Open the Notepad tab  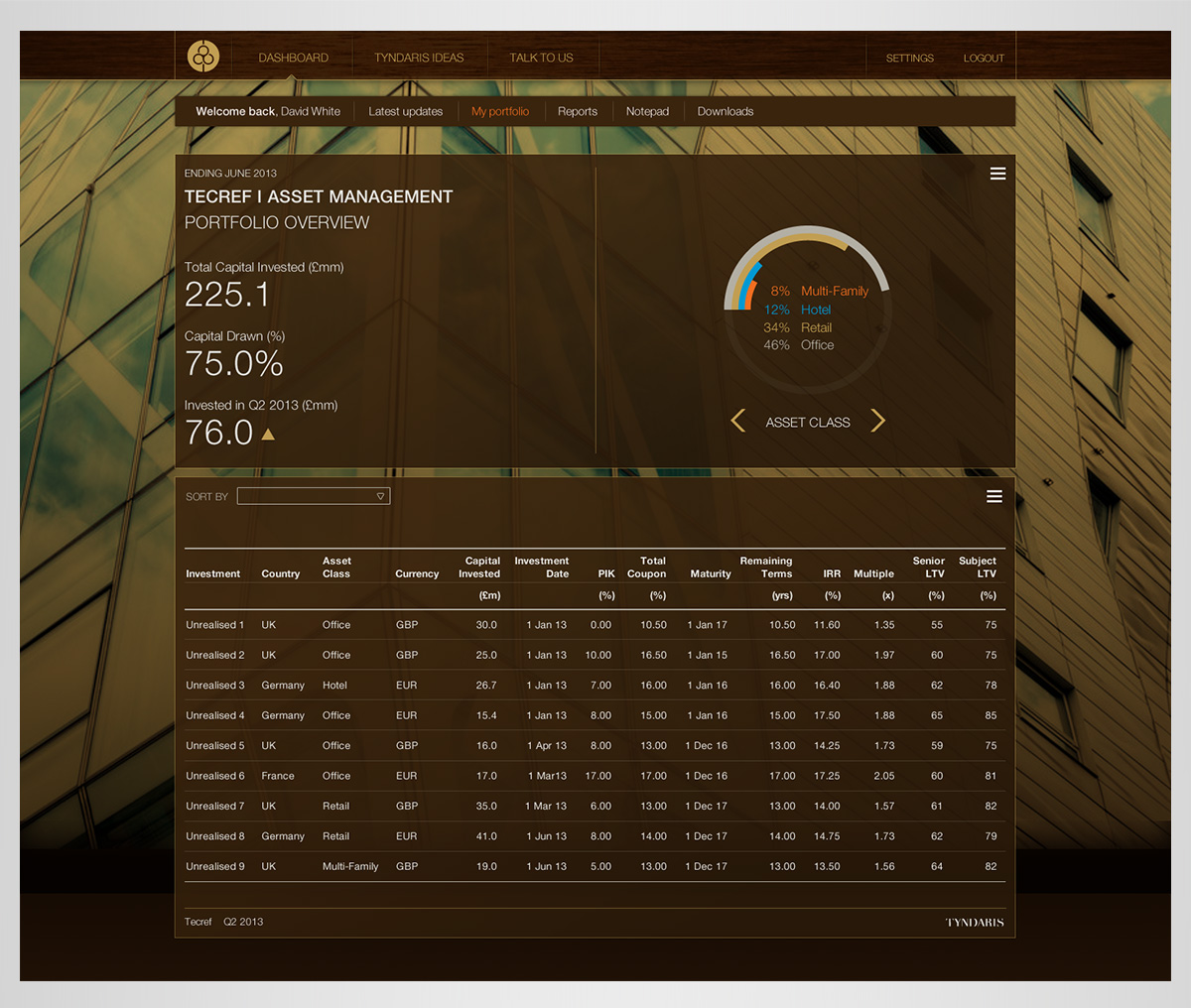click(x=647, y=111)
